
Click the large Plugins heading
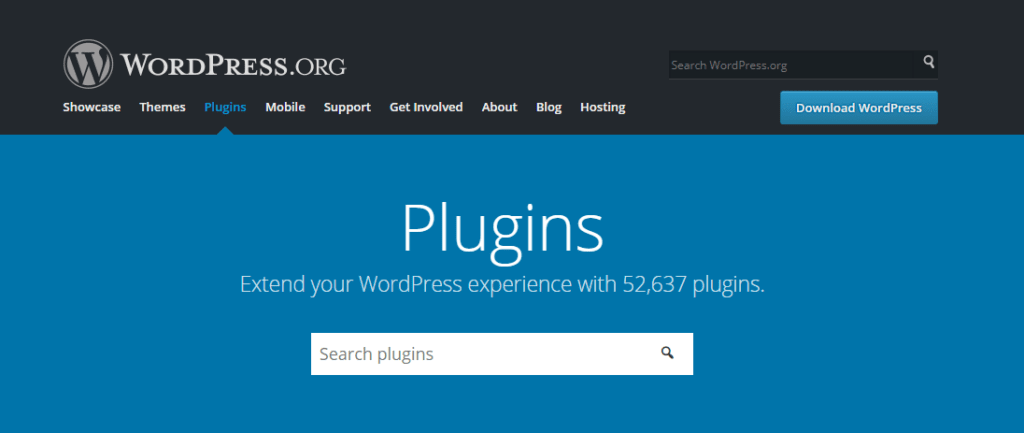point(502,229)
